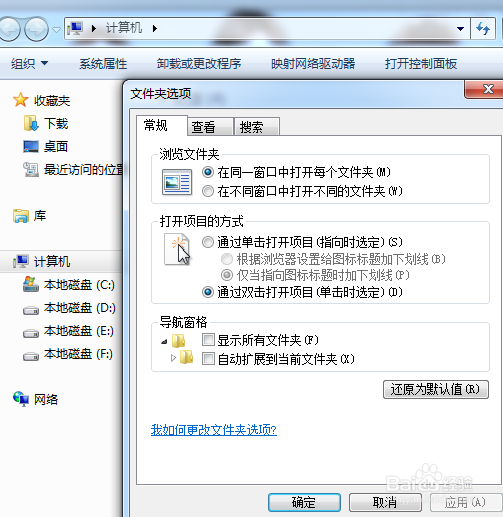
Task: Click 映射网络驱动器 in the toolbar
Action: pyautogui.click(x=313, y=63)
